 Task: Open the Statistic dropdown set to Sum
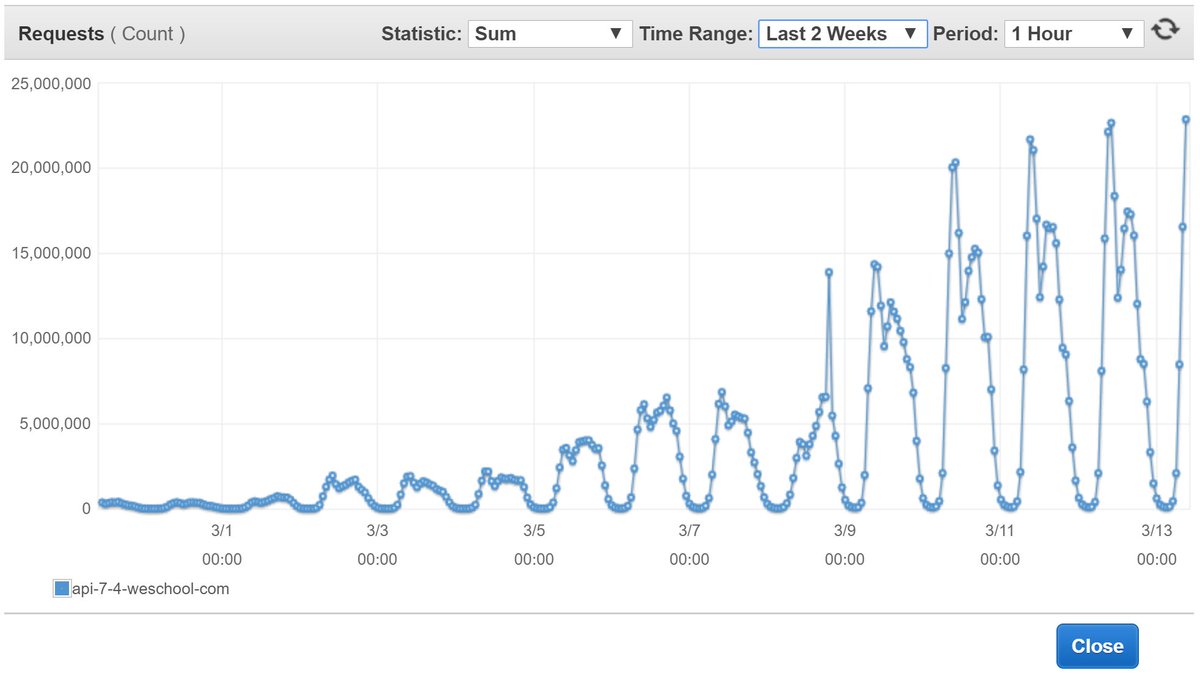point(550,33)
